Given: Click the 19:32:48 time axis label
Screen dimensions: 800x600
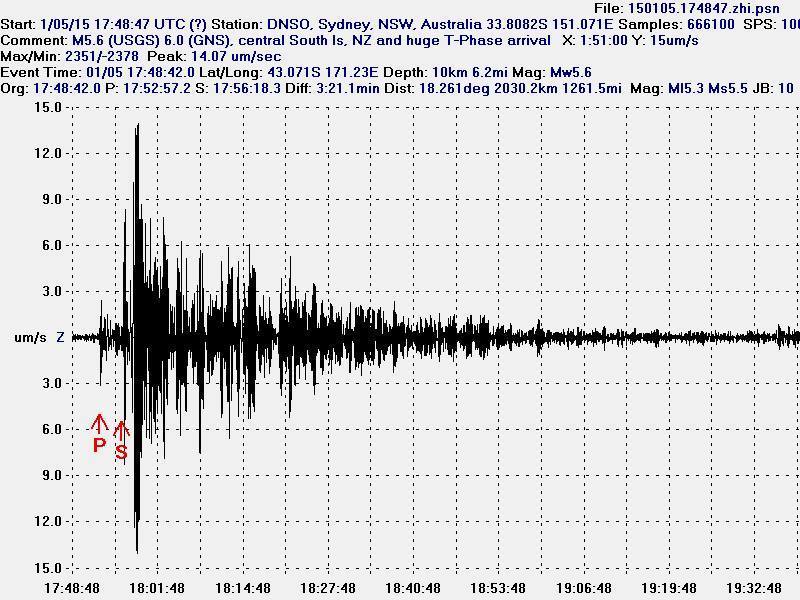Looking at the screenshot, I should (755, 588).
